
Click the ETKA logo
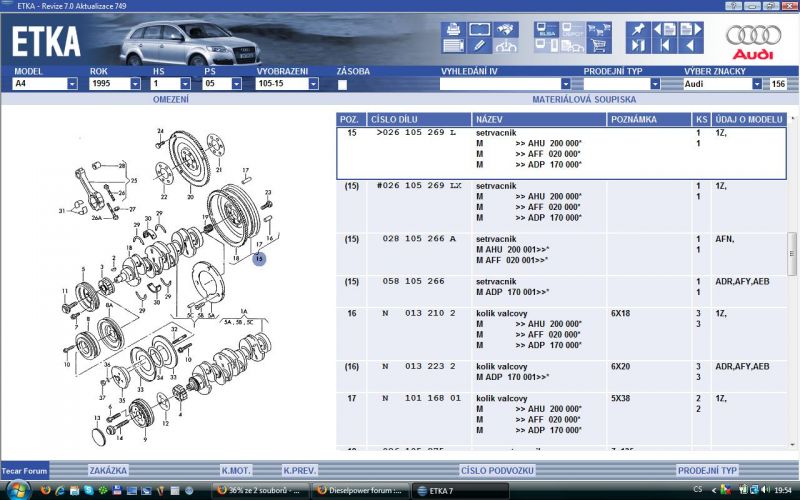46,42
